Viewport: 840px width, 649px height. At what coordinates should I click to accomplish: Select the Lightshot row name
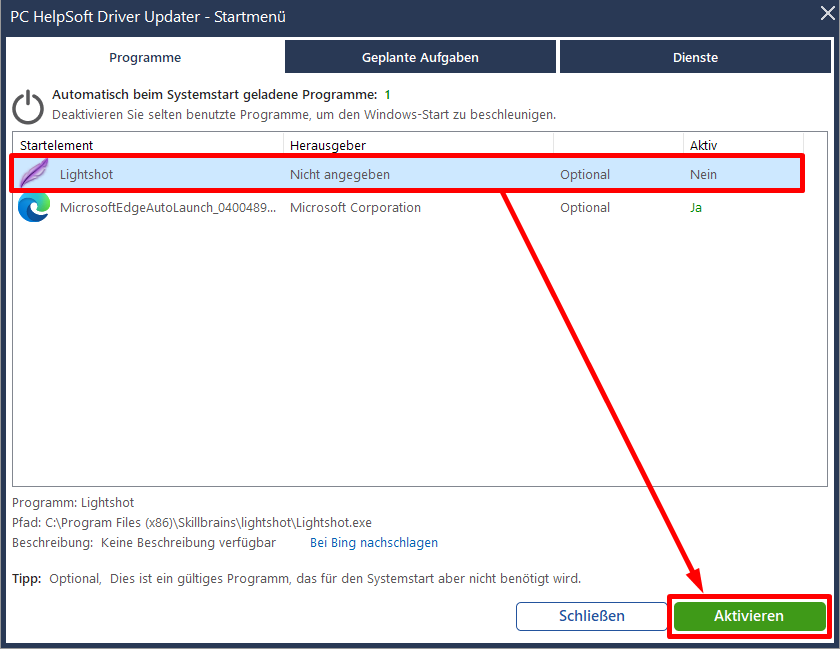tap(86, 174)
